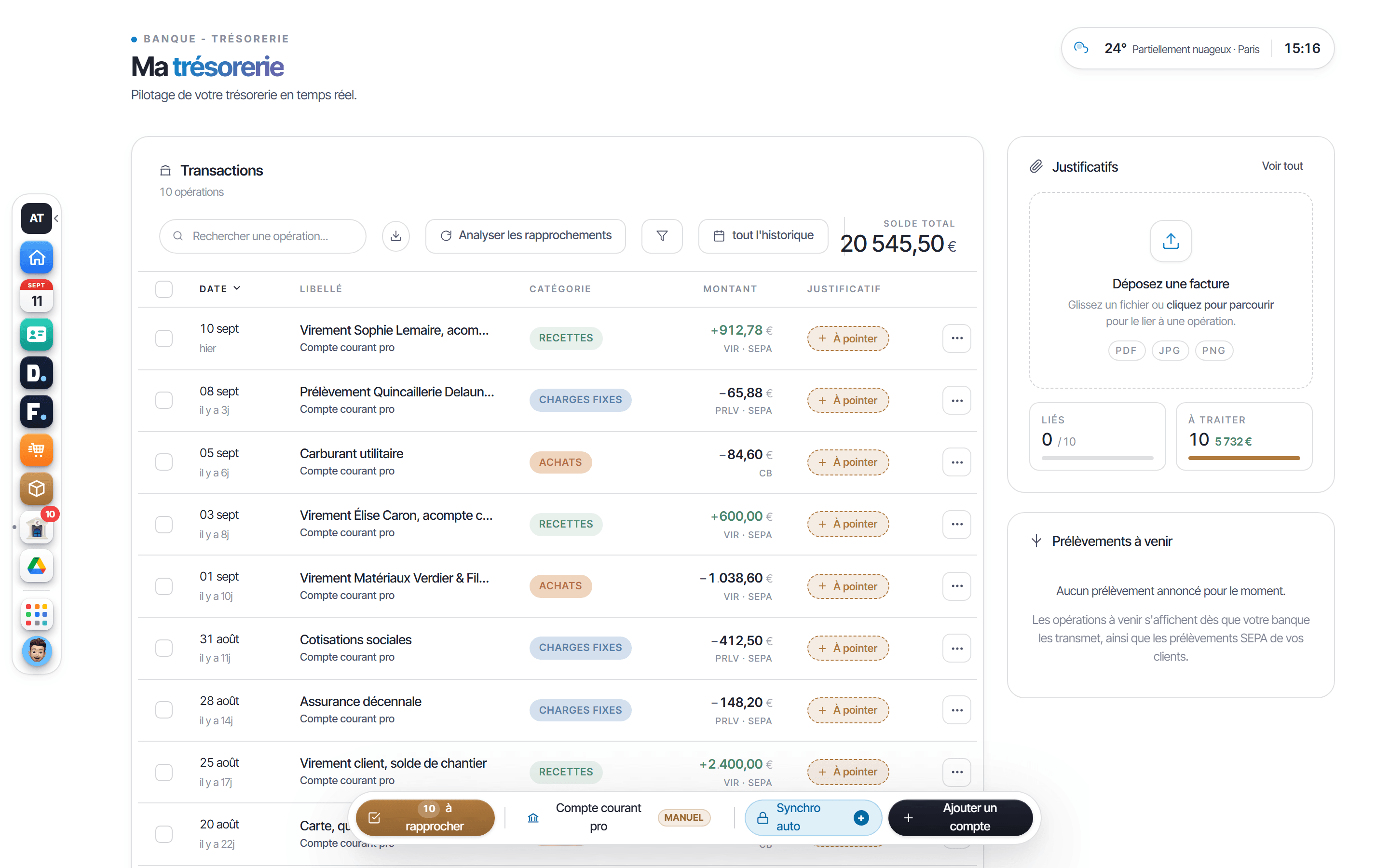The height and width of the screenshot is (868, 1389).
Task: Open more options for Cotisations sociales row
Action: click(x=956, y=648)
